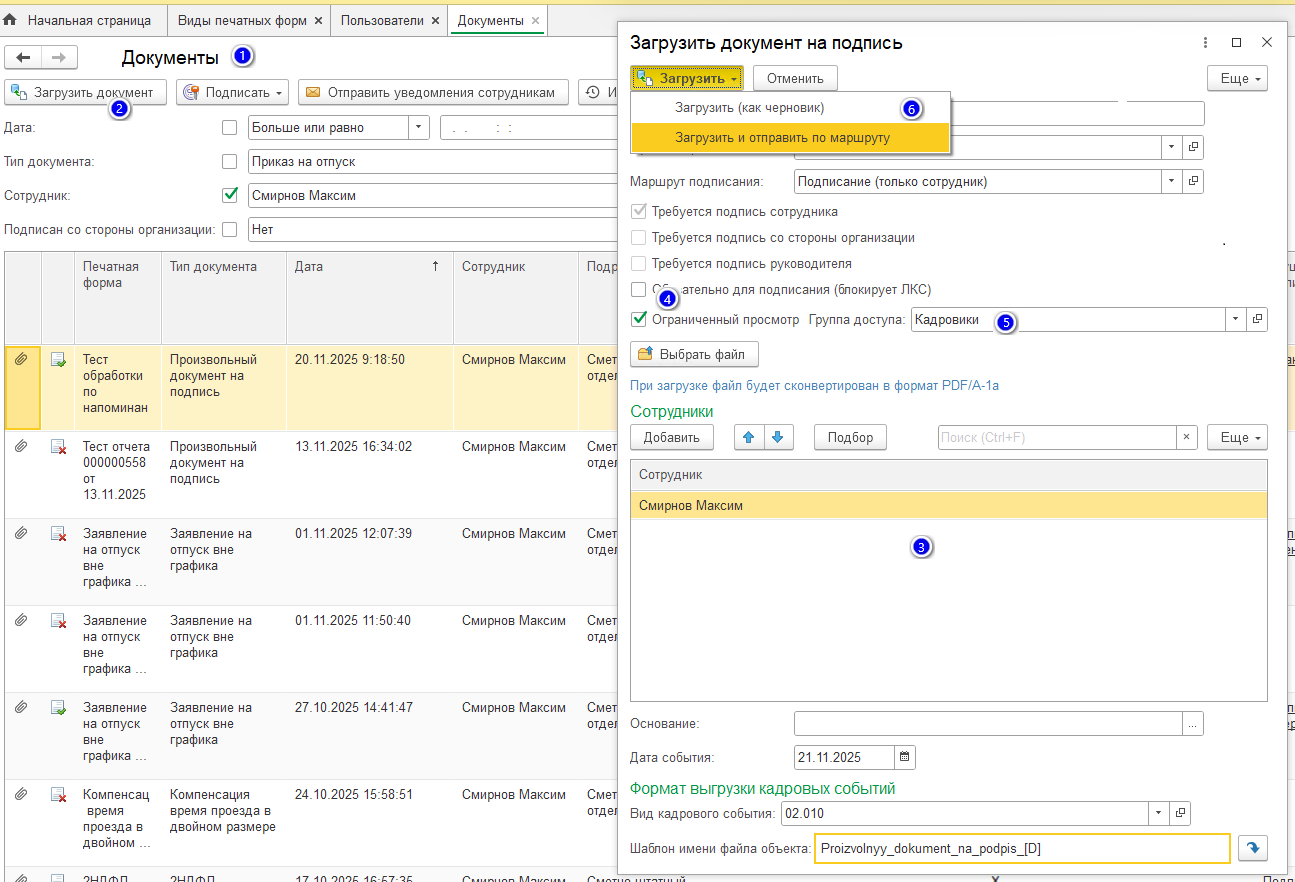Click the home icon on Начальная страница tab
Image resolution: width=1295 pixels, height=882 pixels.
(x=11, y=20)
